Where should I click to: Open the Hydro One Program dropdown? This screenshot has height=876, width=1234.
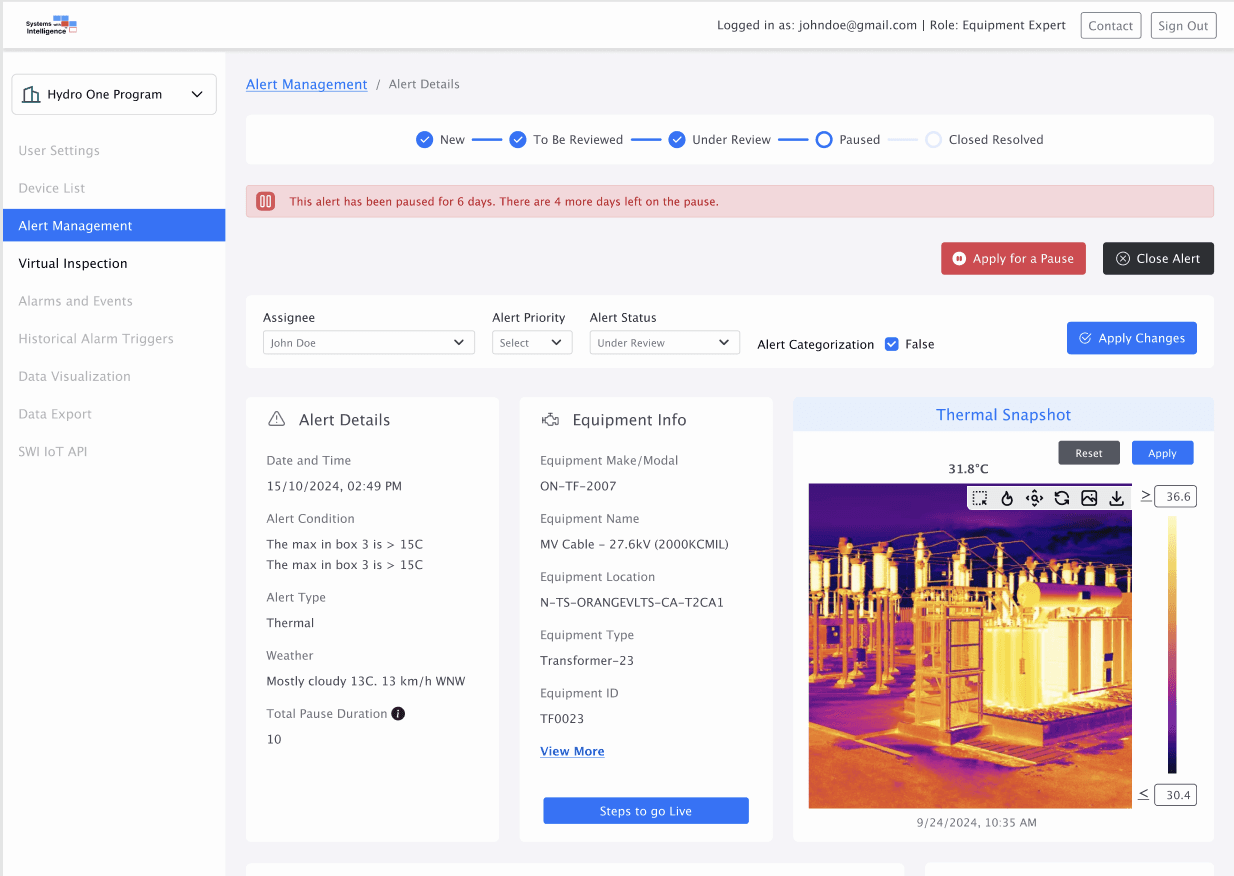coord(114,95)
